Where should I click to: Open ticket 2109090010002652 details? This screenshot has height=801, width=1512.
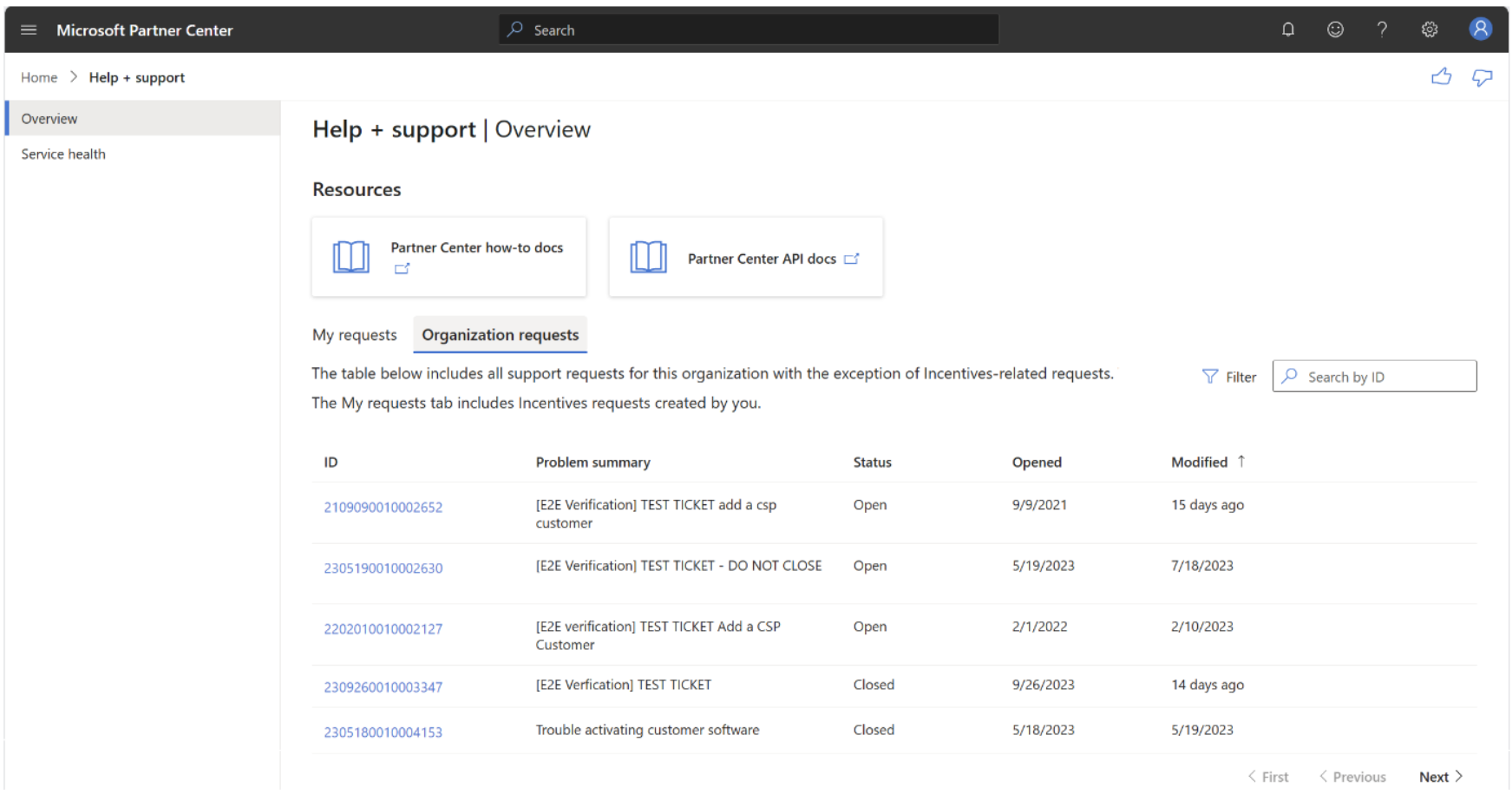click(x=383, y=507)
